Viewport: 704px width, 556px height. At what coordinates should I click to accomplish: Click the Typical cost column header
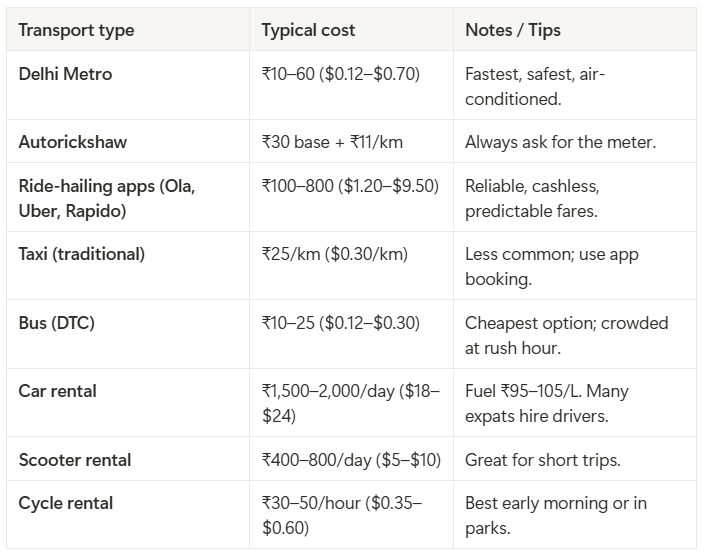point(310,30)
